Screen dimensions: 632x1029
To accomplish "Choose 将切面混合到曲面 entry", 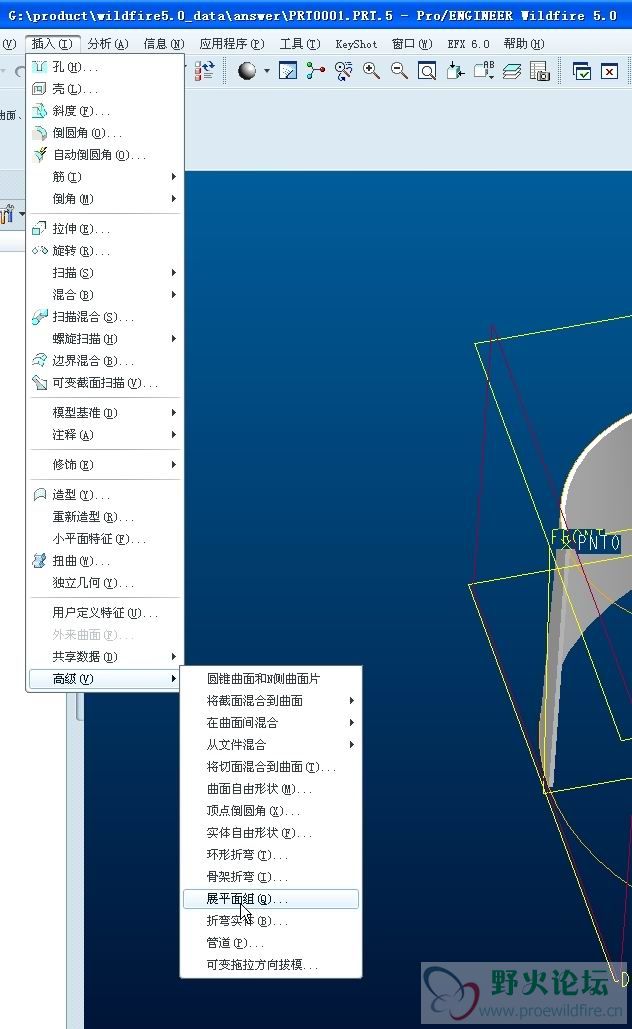I will click(271, 766).
